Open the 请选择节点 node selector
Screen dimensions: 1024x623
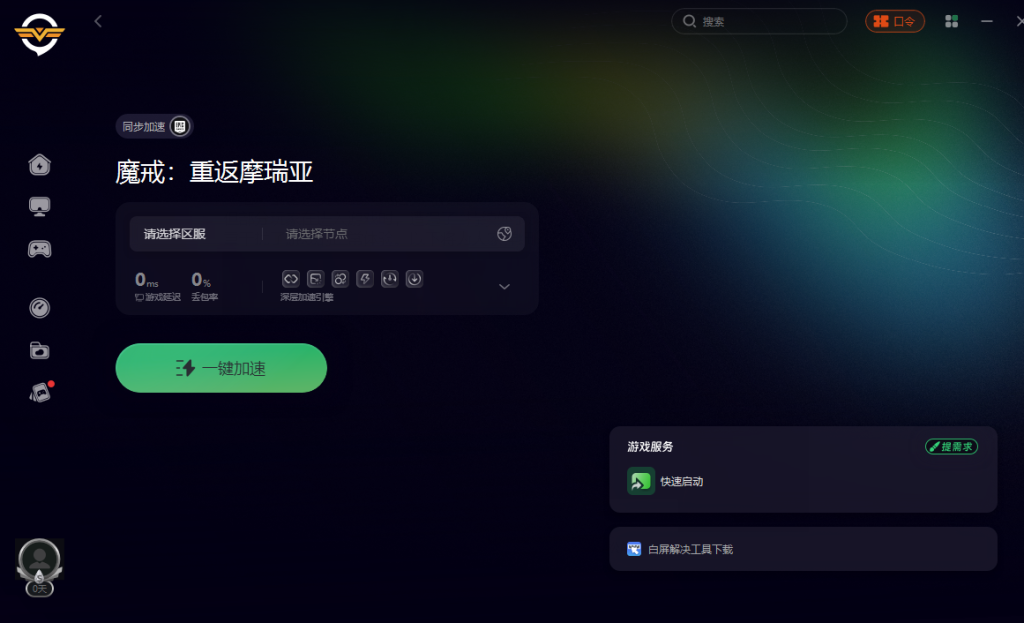[389, 234]
